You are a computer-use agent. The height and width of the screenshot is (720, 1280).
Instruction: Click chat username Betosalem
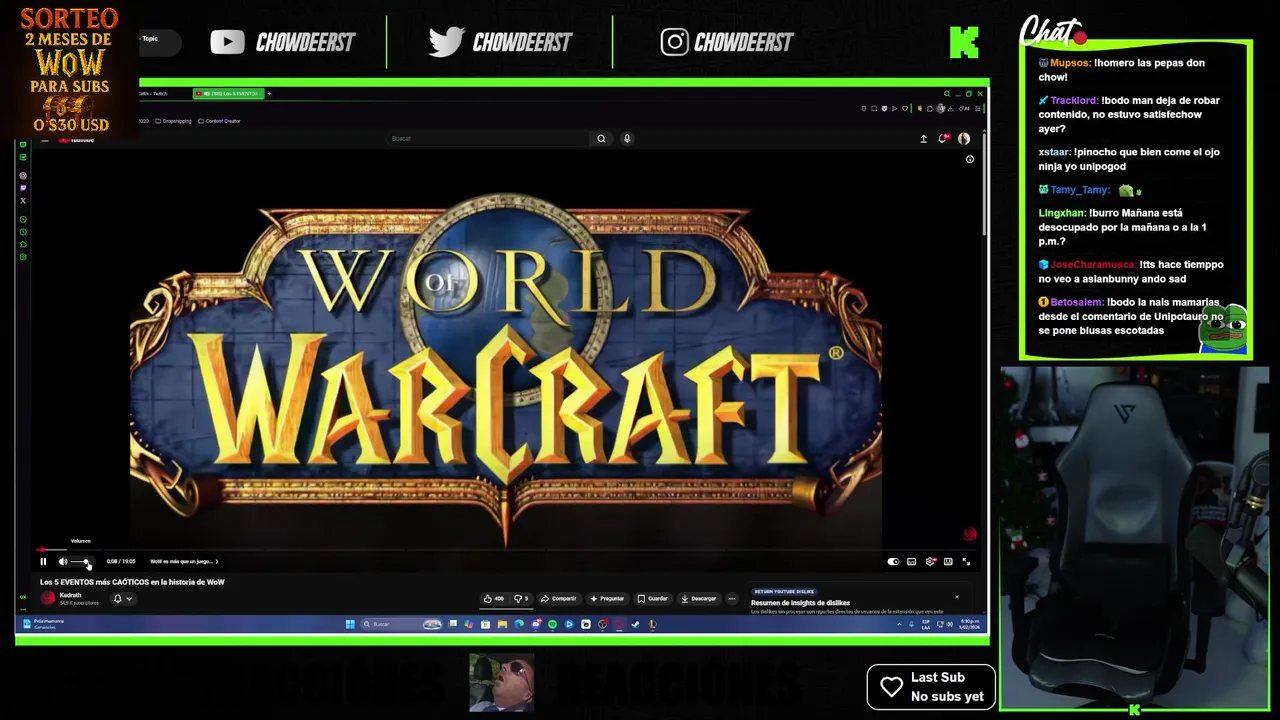1076,302
